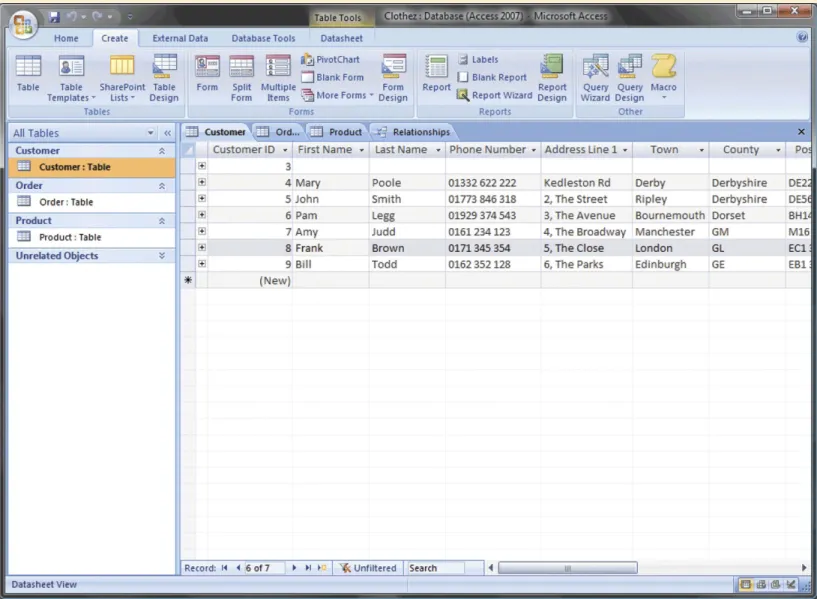The width and height of the screenshot is (817, 599).
Task: Save using Quick Access toolbar icon
Action: (x=54, y=17)
